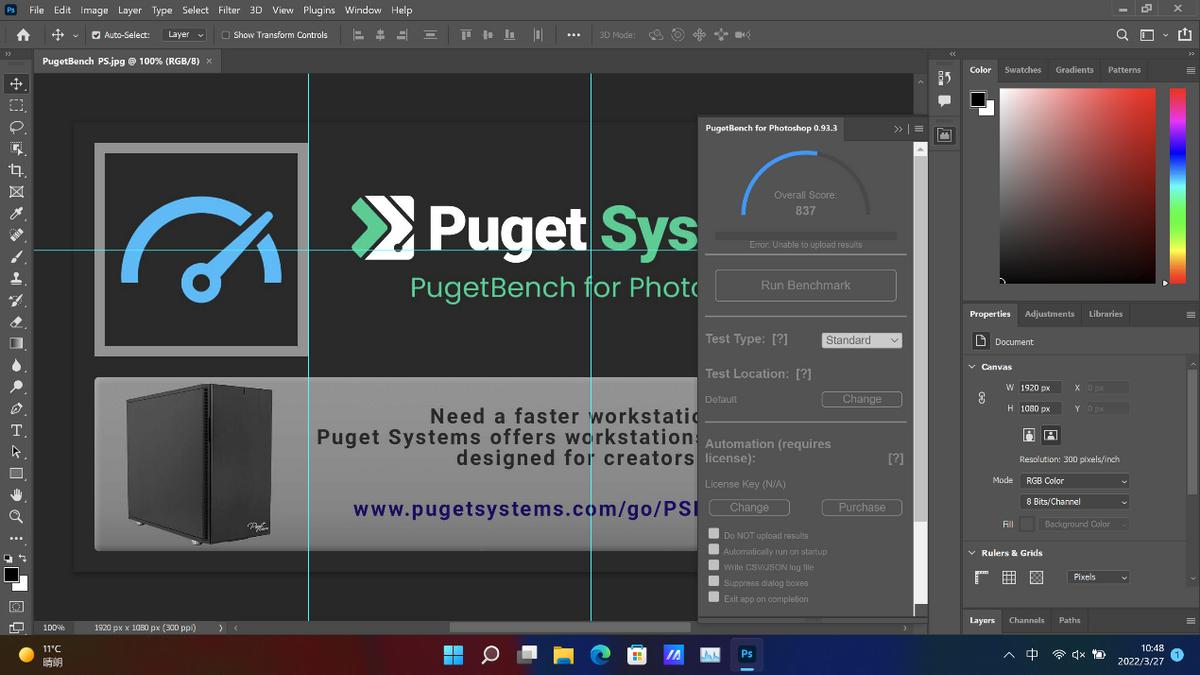This screenshot has height=675, width=1200.
Task: Enable Show Transform Controls
Action: [x=225, y=35]
